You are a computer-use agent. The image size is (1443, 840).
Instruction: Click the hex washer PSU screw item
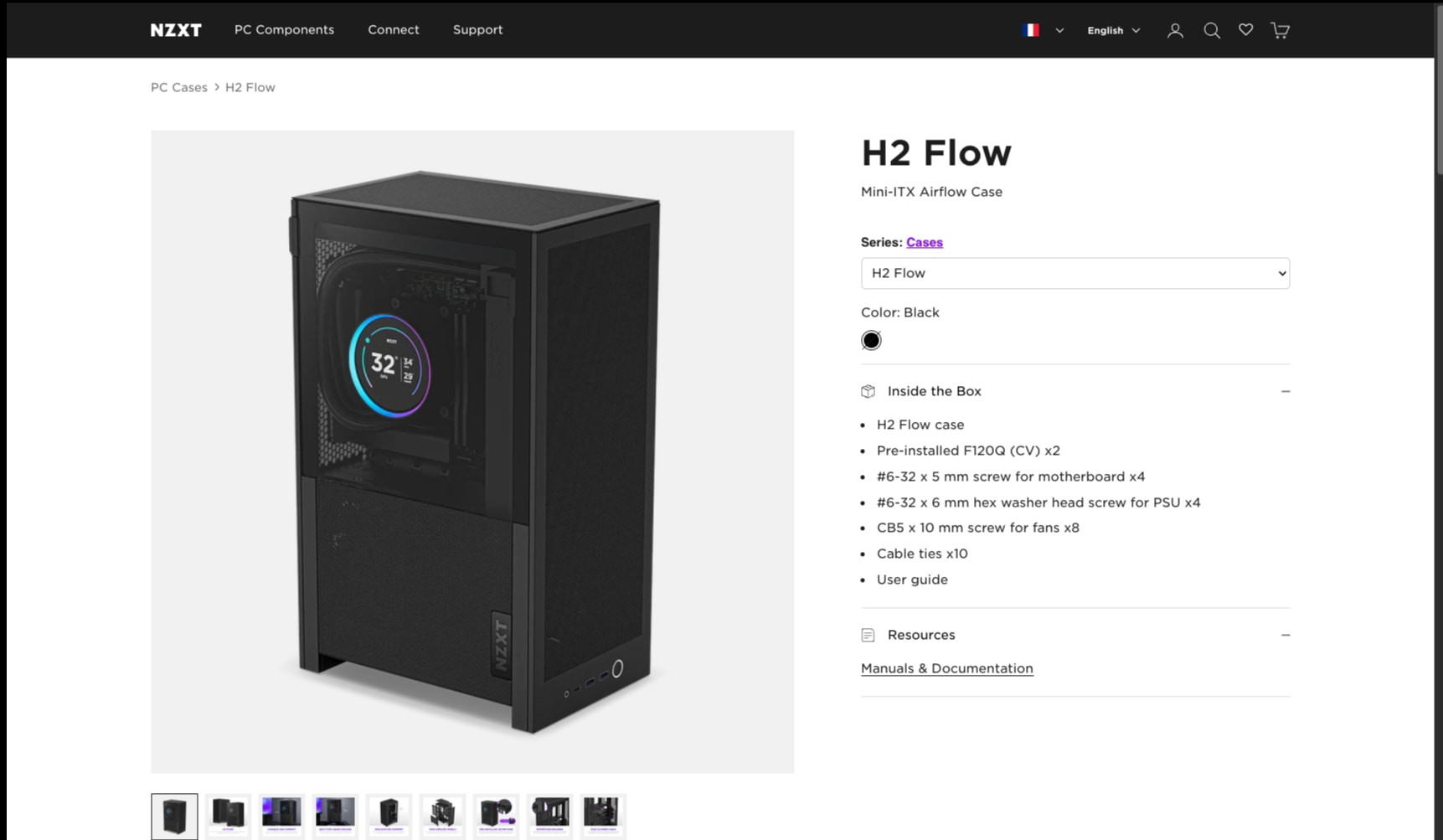pyautogui.click(x=1038, y=502)
